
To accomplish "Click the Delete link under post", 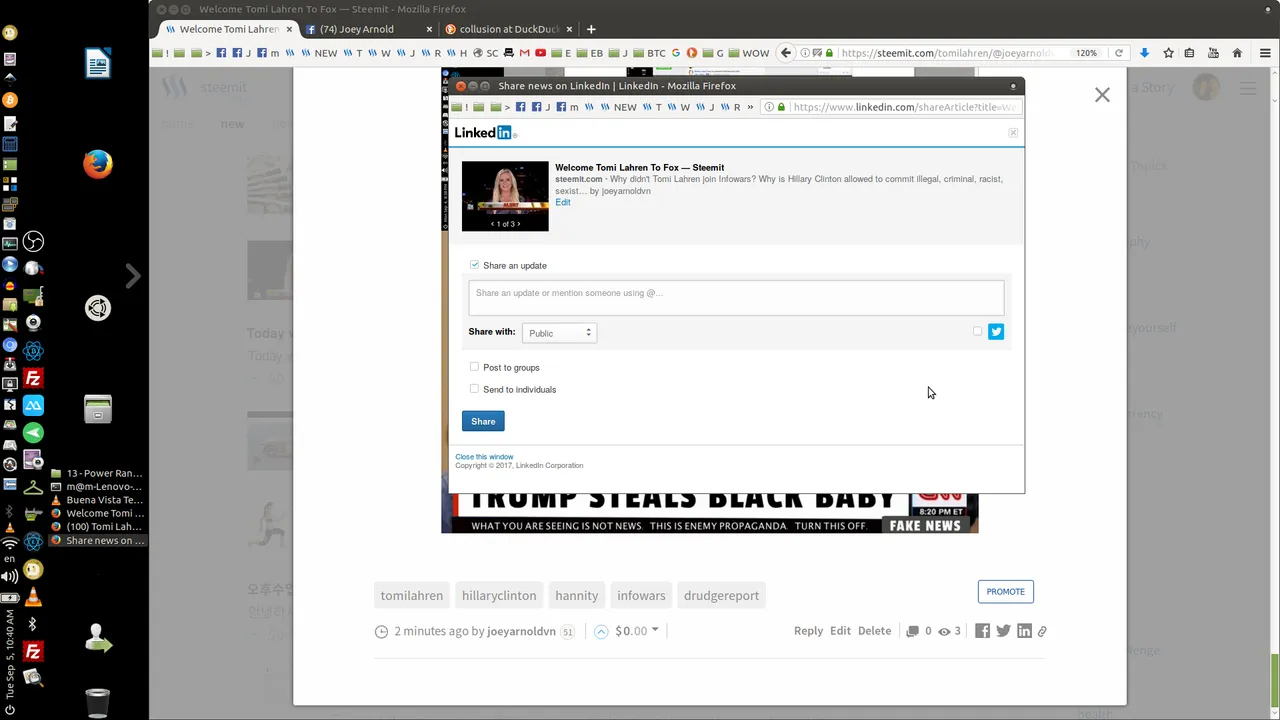I will 874,631.
